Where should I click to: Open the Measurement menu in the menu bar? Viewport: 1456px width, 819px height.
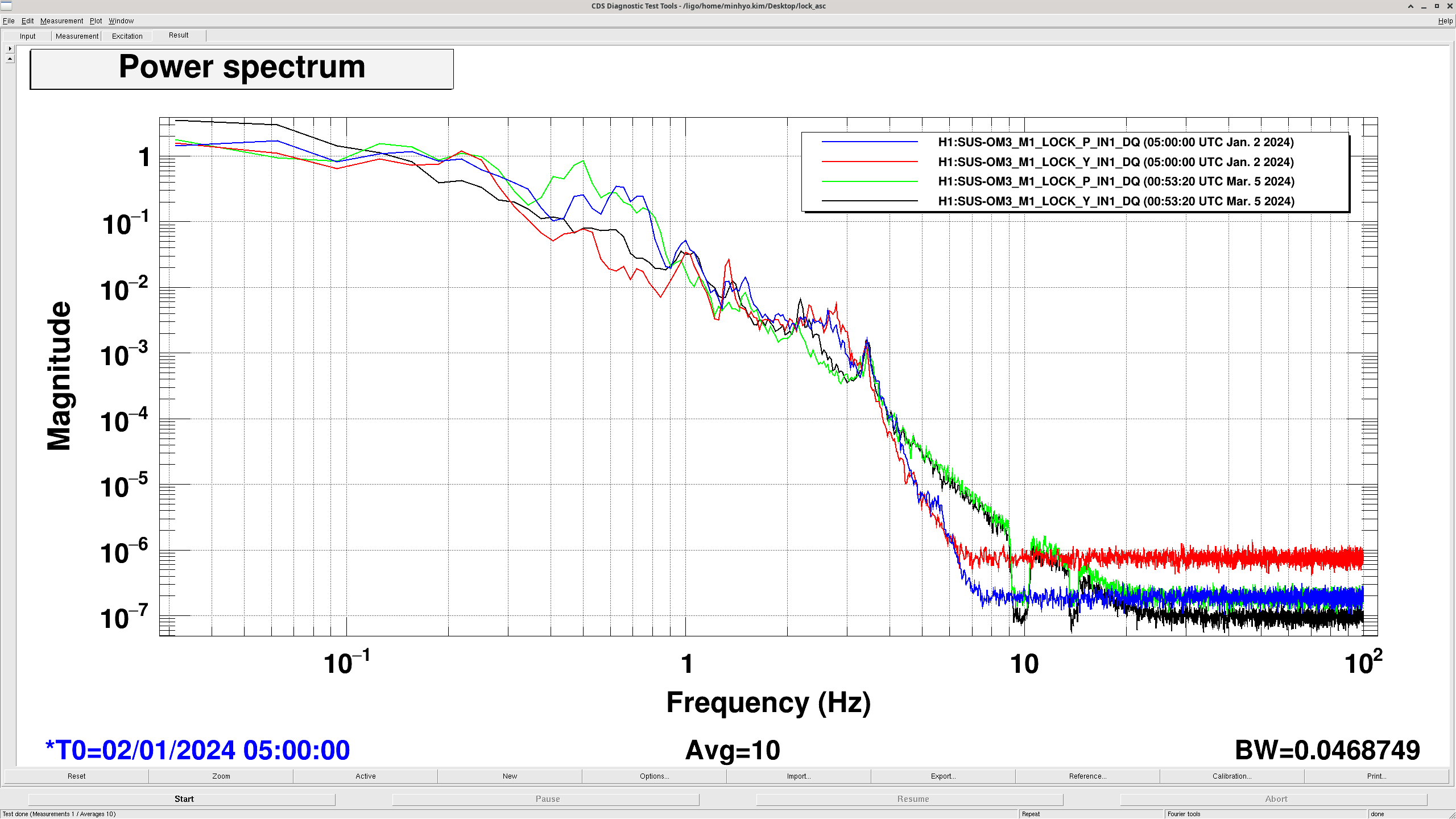[x=61, y=21]
